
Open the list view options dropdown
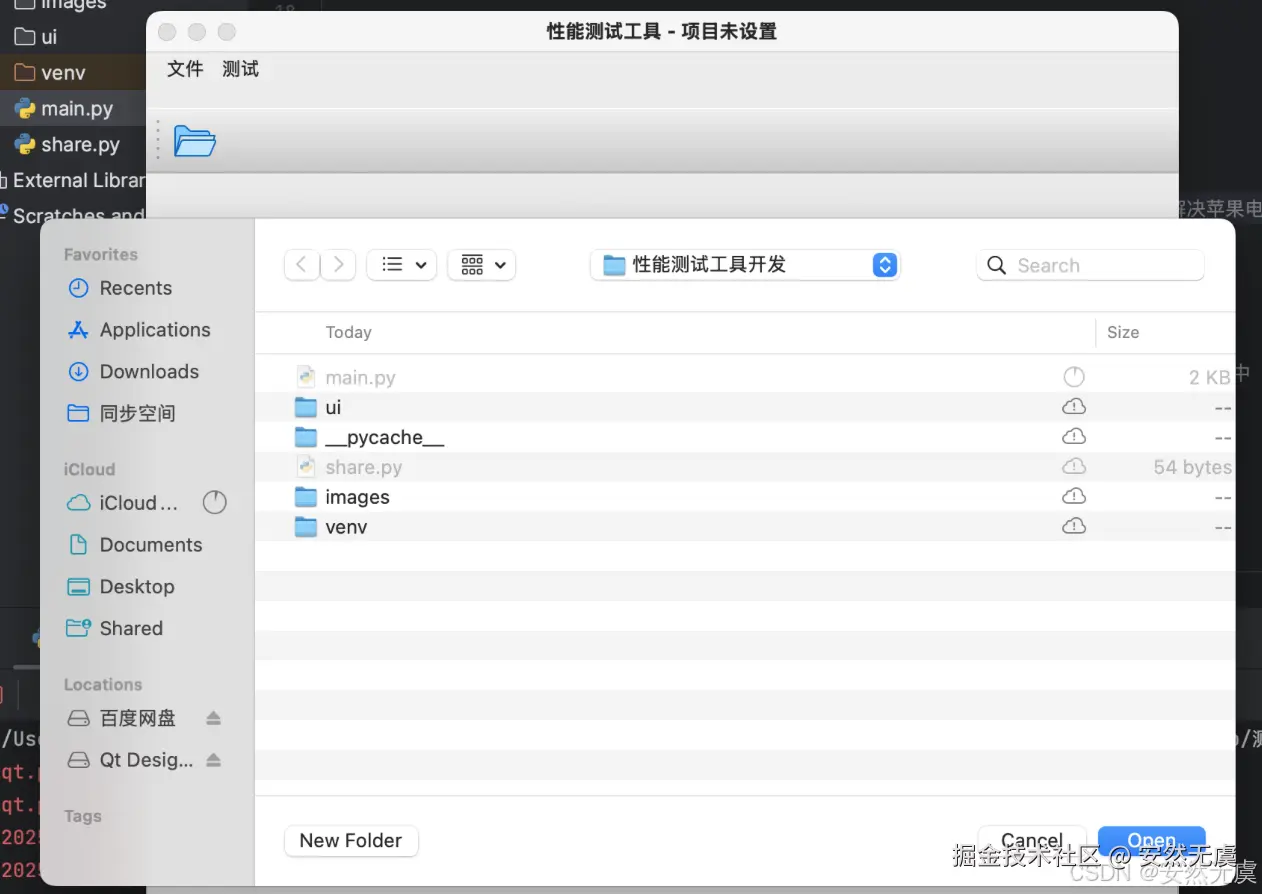[402, 265]
